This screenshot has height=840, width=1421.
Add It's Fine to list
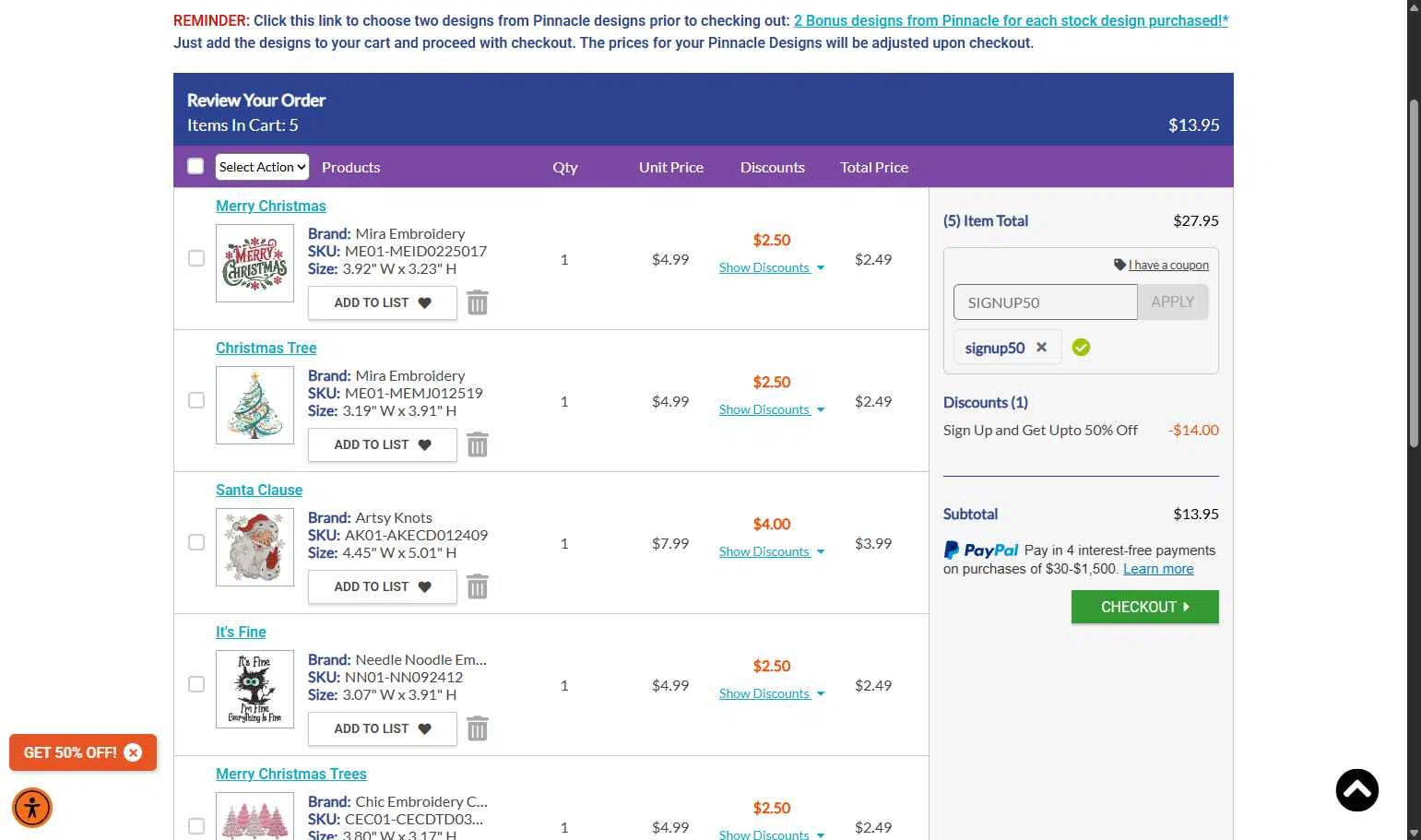[383, 728]
